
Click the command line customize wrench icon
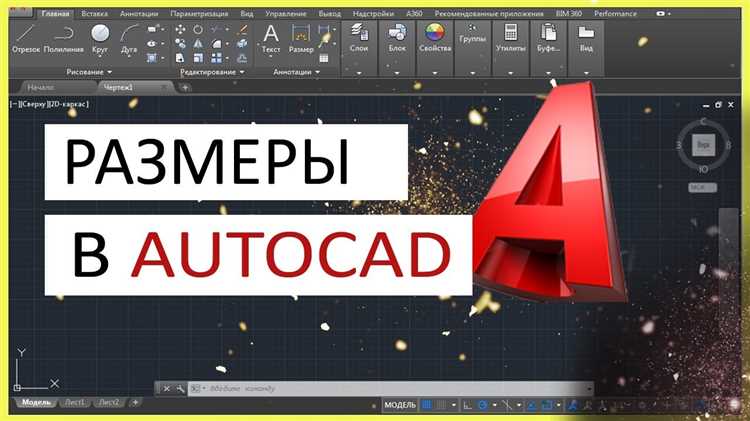[x=180, y=389]
